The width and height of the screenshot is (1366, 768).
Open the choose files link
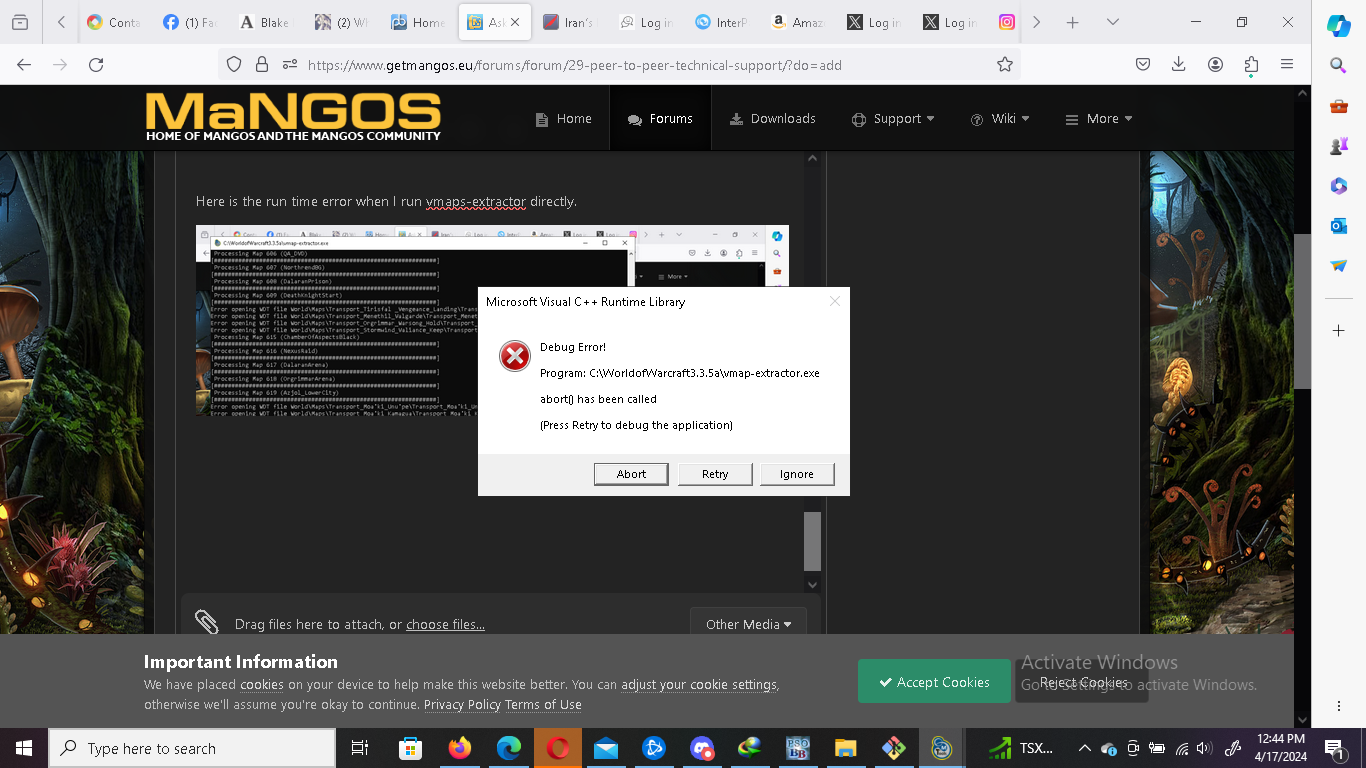(445, 624)
